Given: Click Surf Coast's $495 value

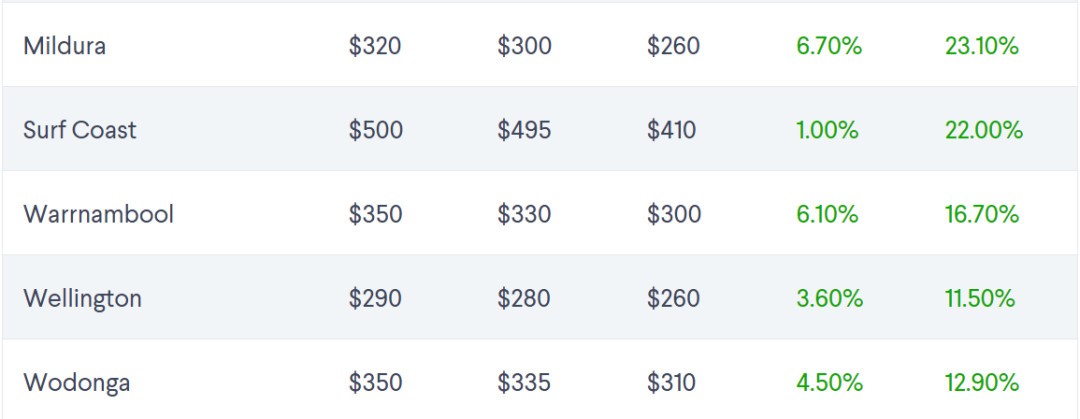Looking at the screenshot, I should pos(524,130).
